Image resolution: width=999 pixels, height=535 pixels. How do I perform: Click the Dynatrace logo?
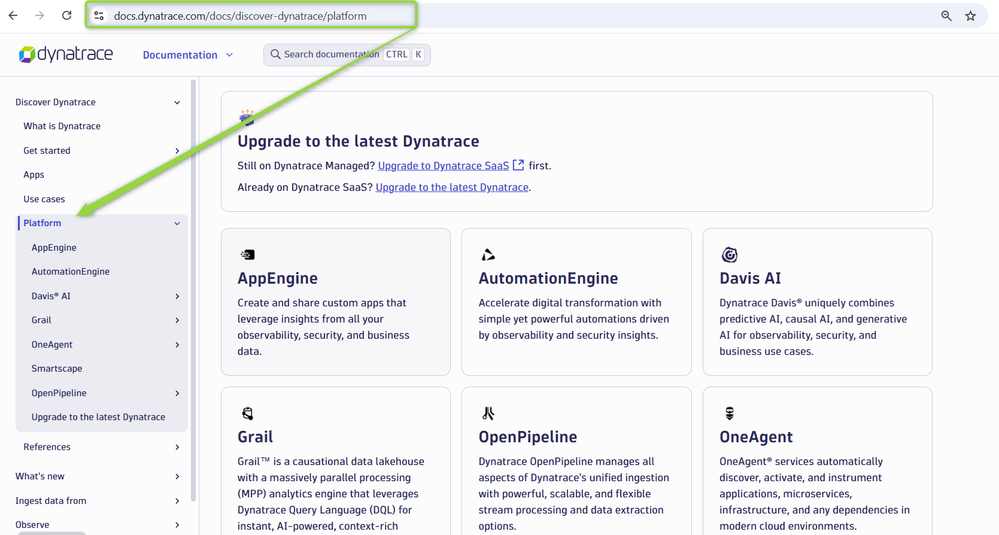66,54
